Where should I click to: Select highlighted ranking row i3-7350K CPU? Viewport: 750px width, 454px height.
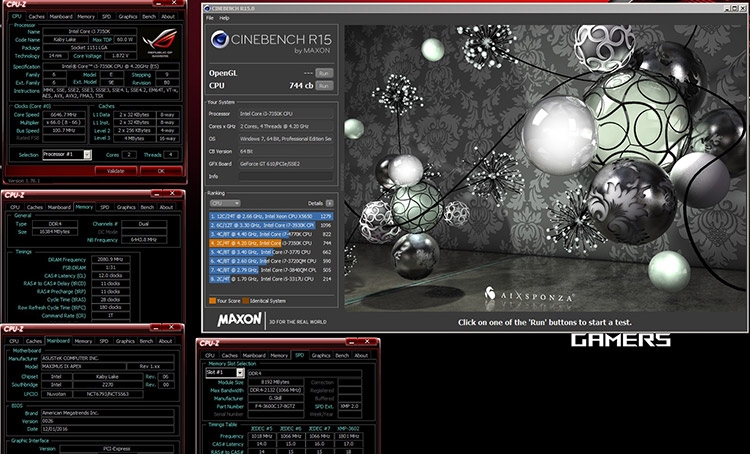point(271,243)
